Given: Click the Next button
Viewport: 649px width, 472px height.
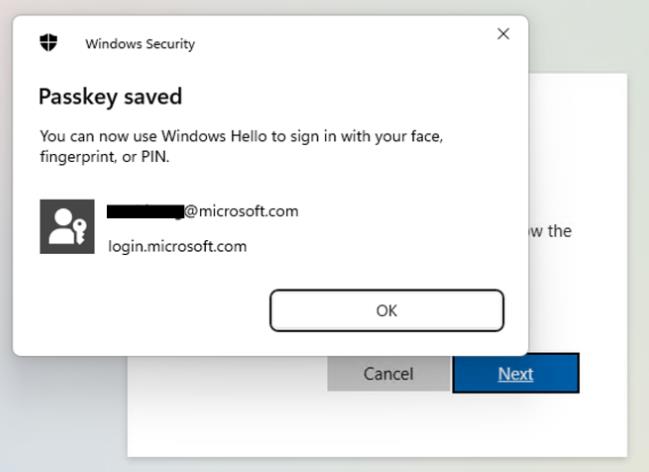Looking at the screenshot, I should click(515, 374).
